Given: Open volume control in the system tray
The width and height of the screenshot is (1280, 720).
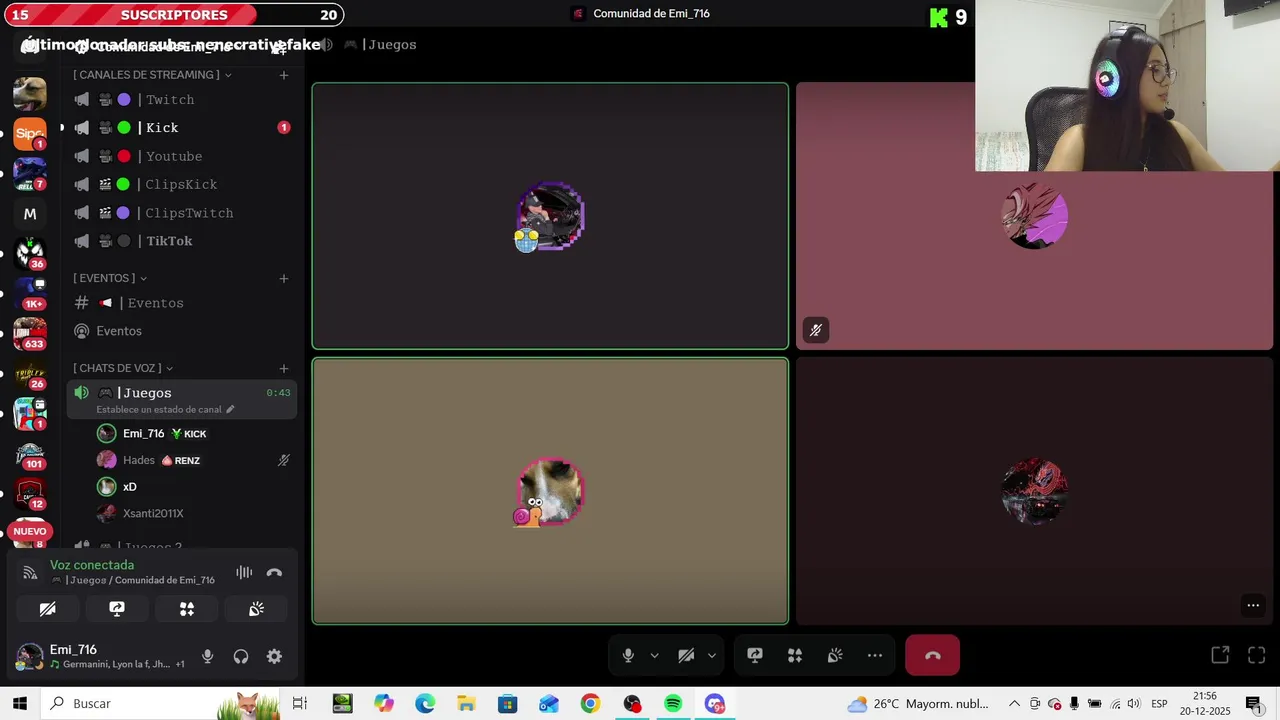Looking at the screenshot, I should (x=1133, y=704).
